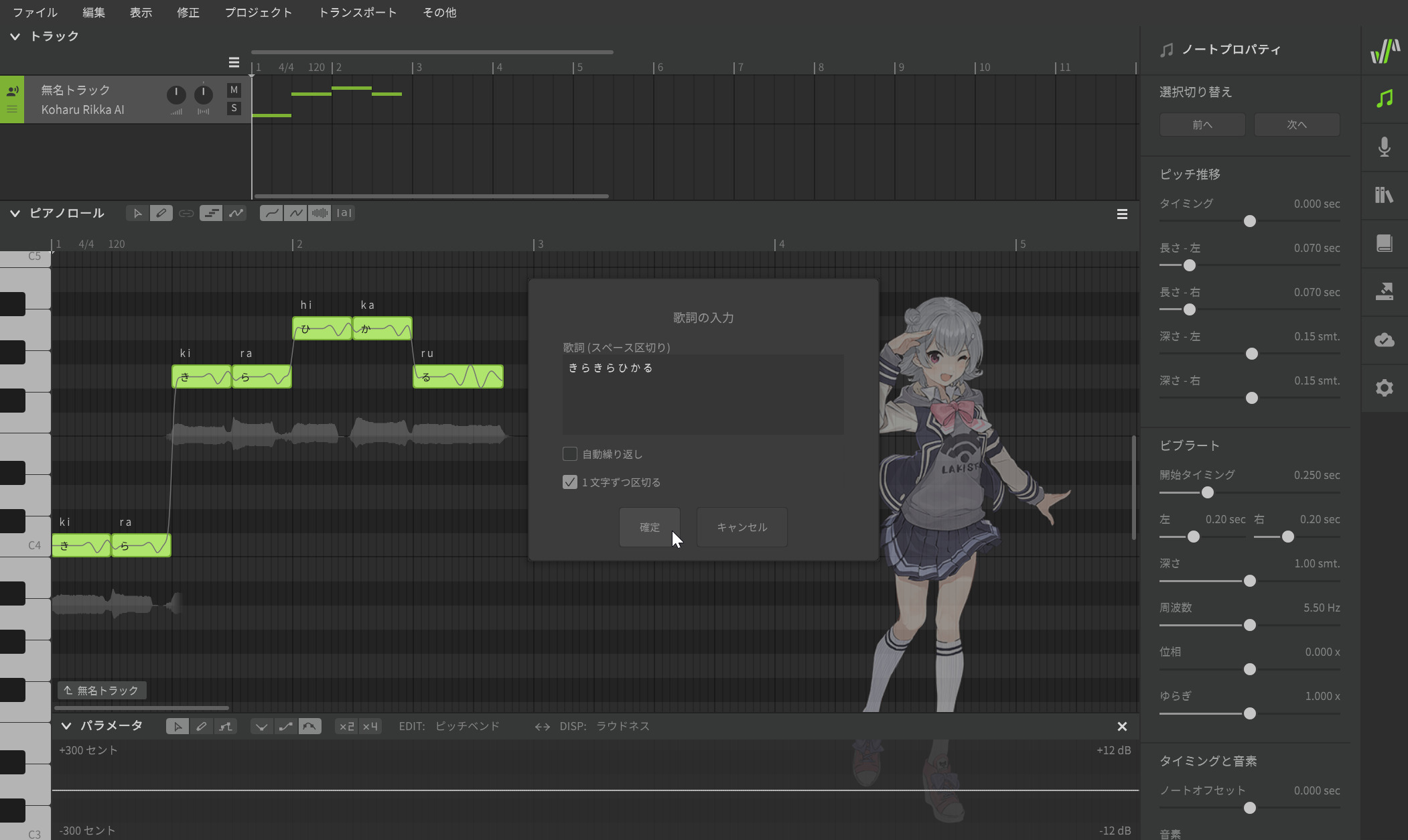Image resolution: width=1408 pixels, height=840 pixels.
Task: Select the る note in piano roll
Action: coord(458,377)
